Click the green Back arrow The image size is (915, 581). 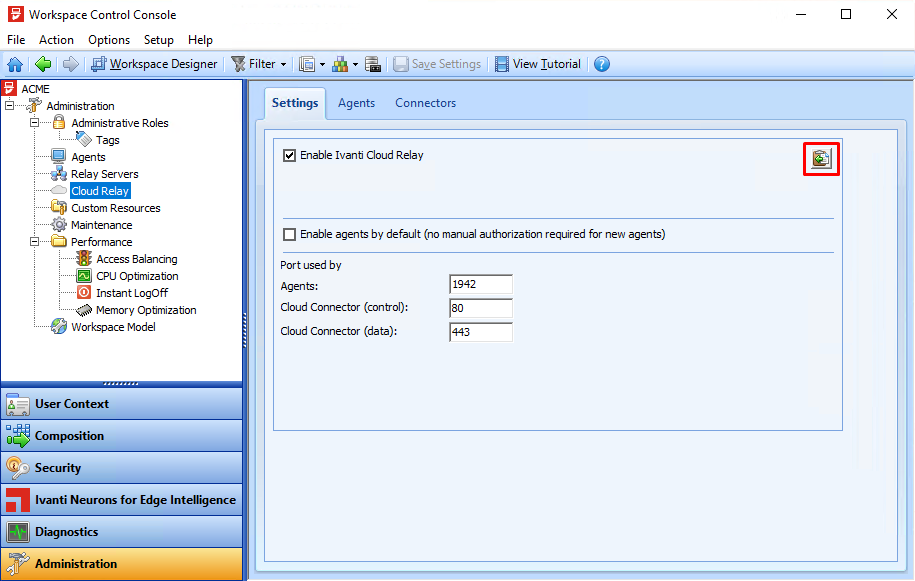pos(42,64)
